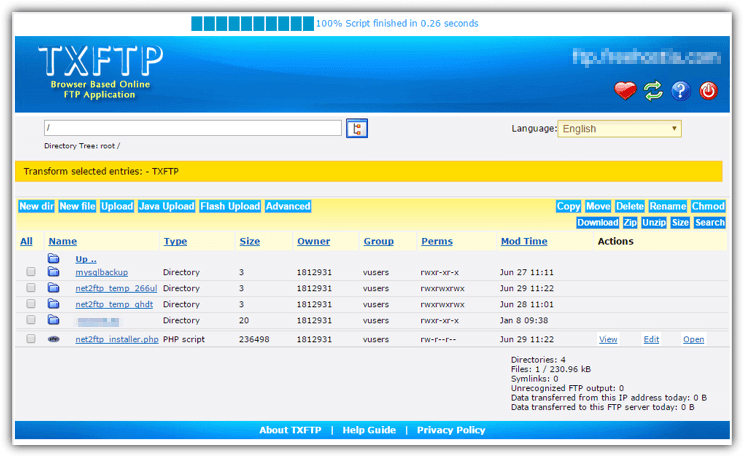Viewport: 744px width, 456px height.
Task: Click the Move button
Action: pyautogui.click(x=598, y=206)
